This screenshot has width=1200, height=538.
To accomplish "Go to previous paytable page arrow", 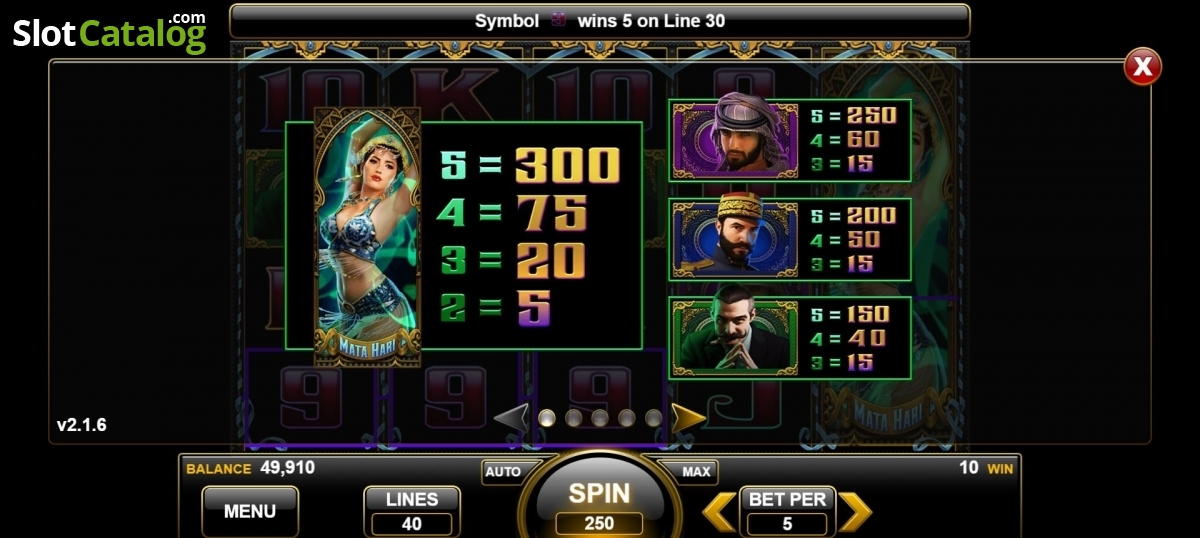I will click(x=512, y=418).
